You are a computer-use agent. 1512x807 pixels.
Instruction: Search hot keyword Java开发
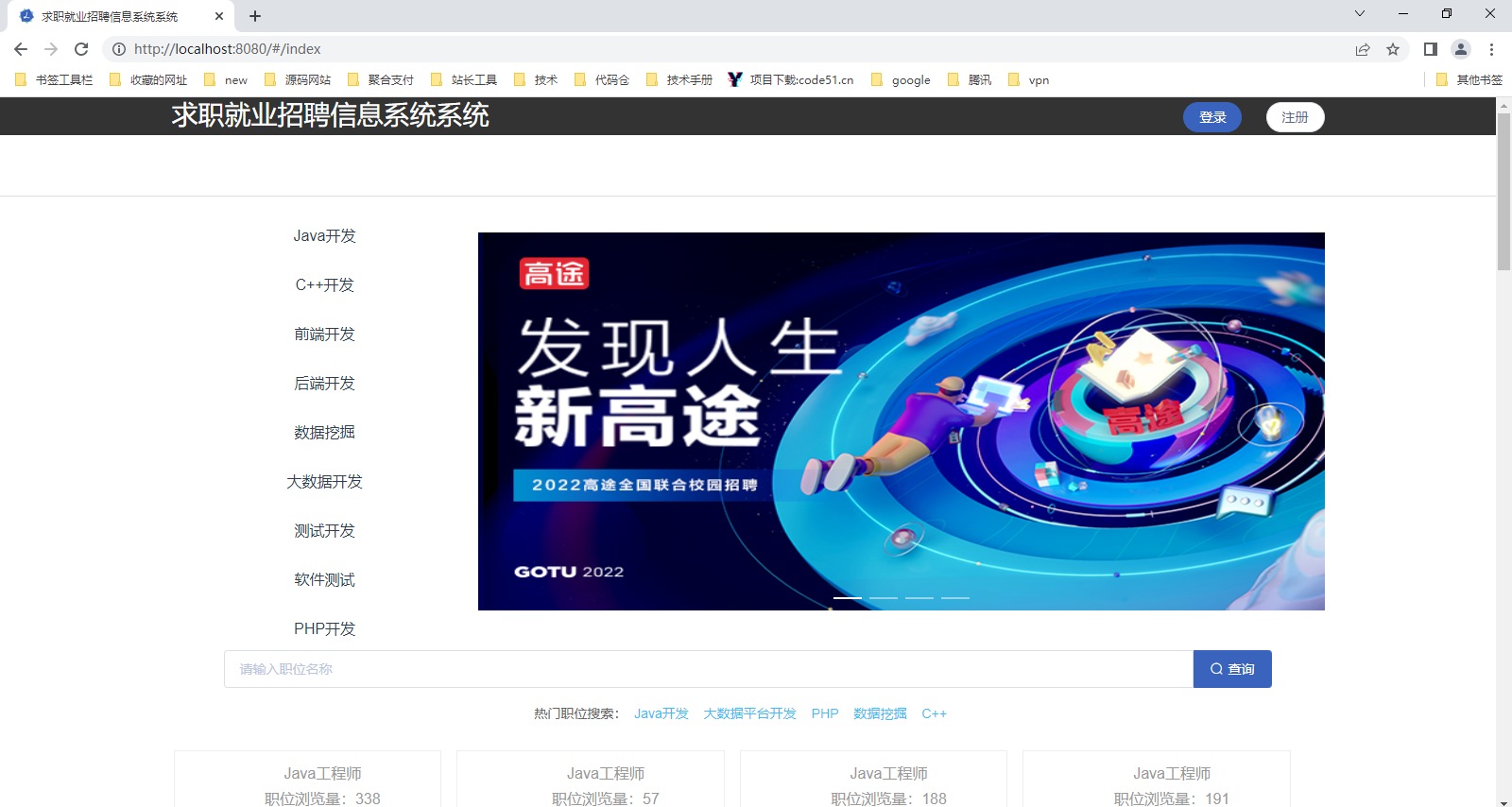click(x=661, y=714)
